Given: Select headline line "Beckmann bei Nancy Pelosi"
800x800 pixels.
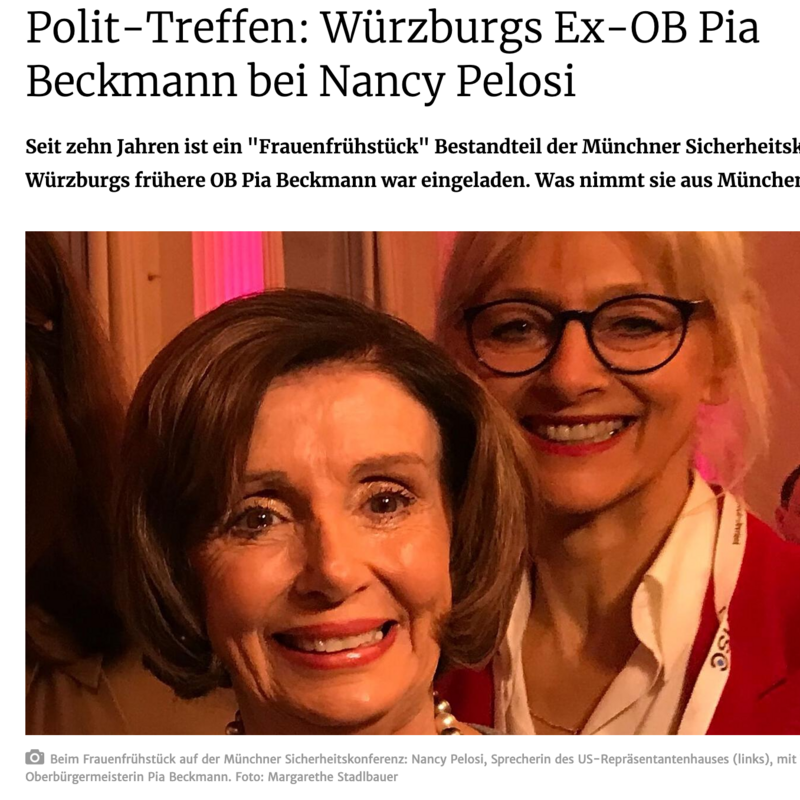Looking at the screenshot, I should (301, 81).
